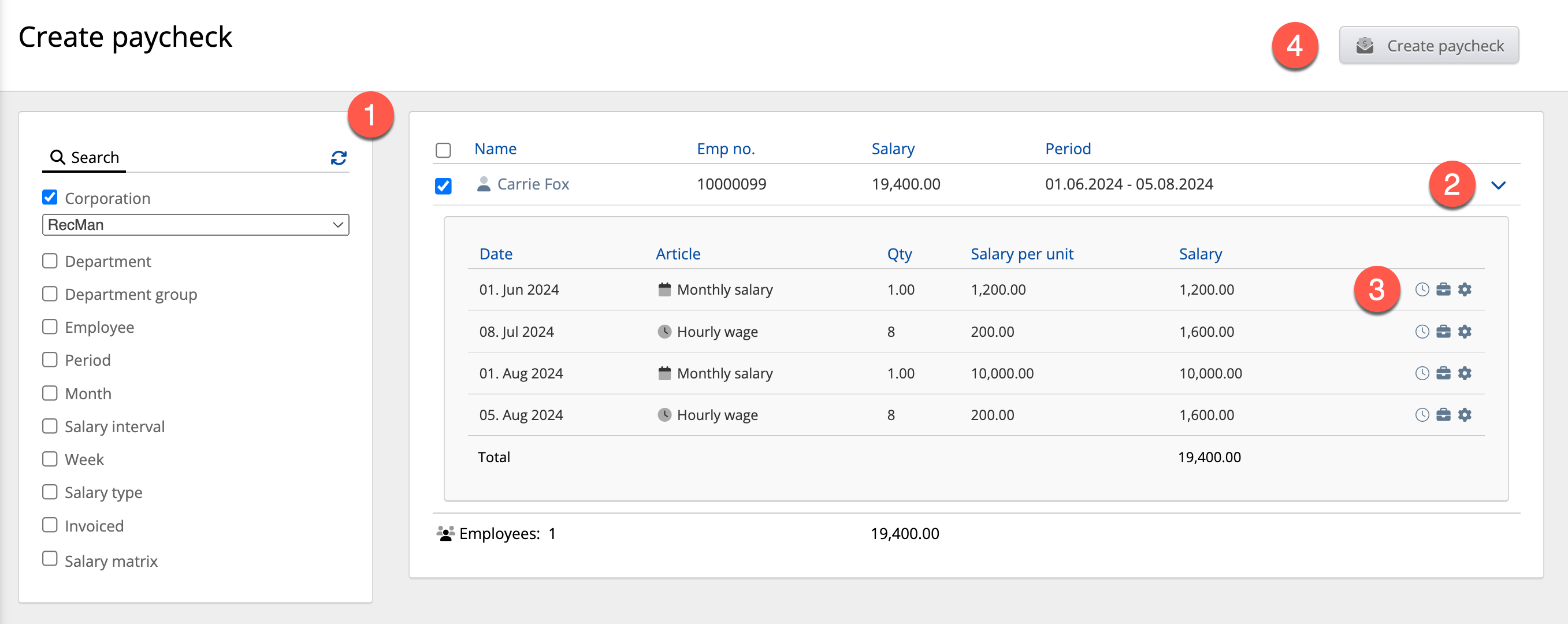The image size is (1568, 624).
Task: Click clock icon on 05. Aug 2024 row
Action: (x=1421, y=415)
